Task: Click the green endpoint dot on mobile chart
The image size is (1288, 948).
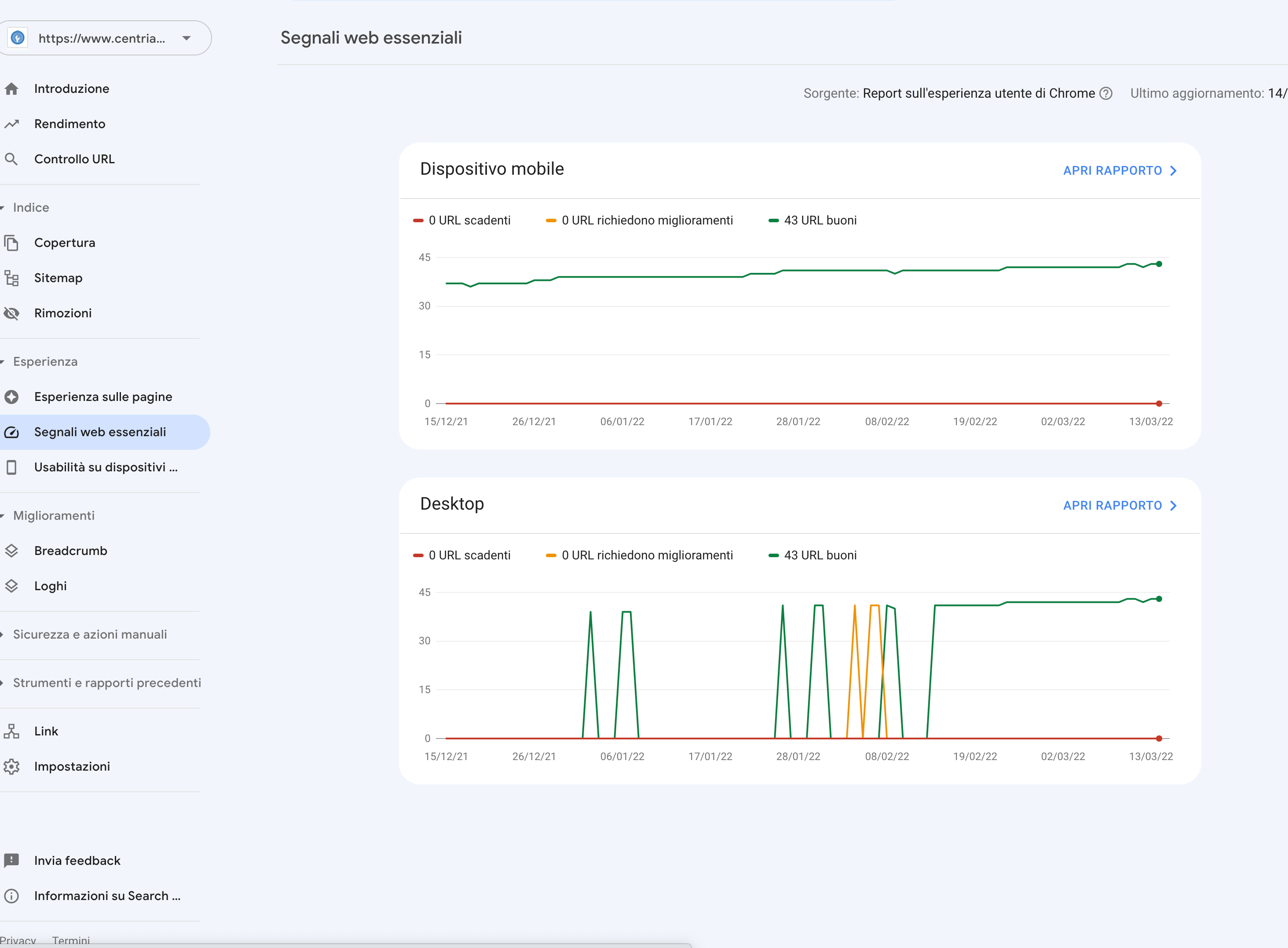Action: pos(1159,264)
